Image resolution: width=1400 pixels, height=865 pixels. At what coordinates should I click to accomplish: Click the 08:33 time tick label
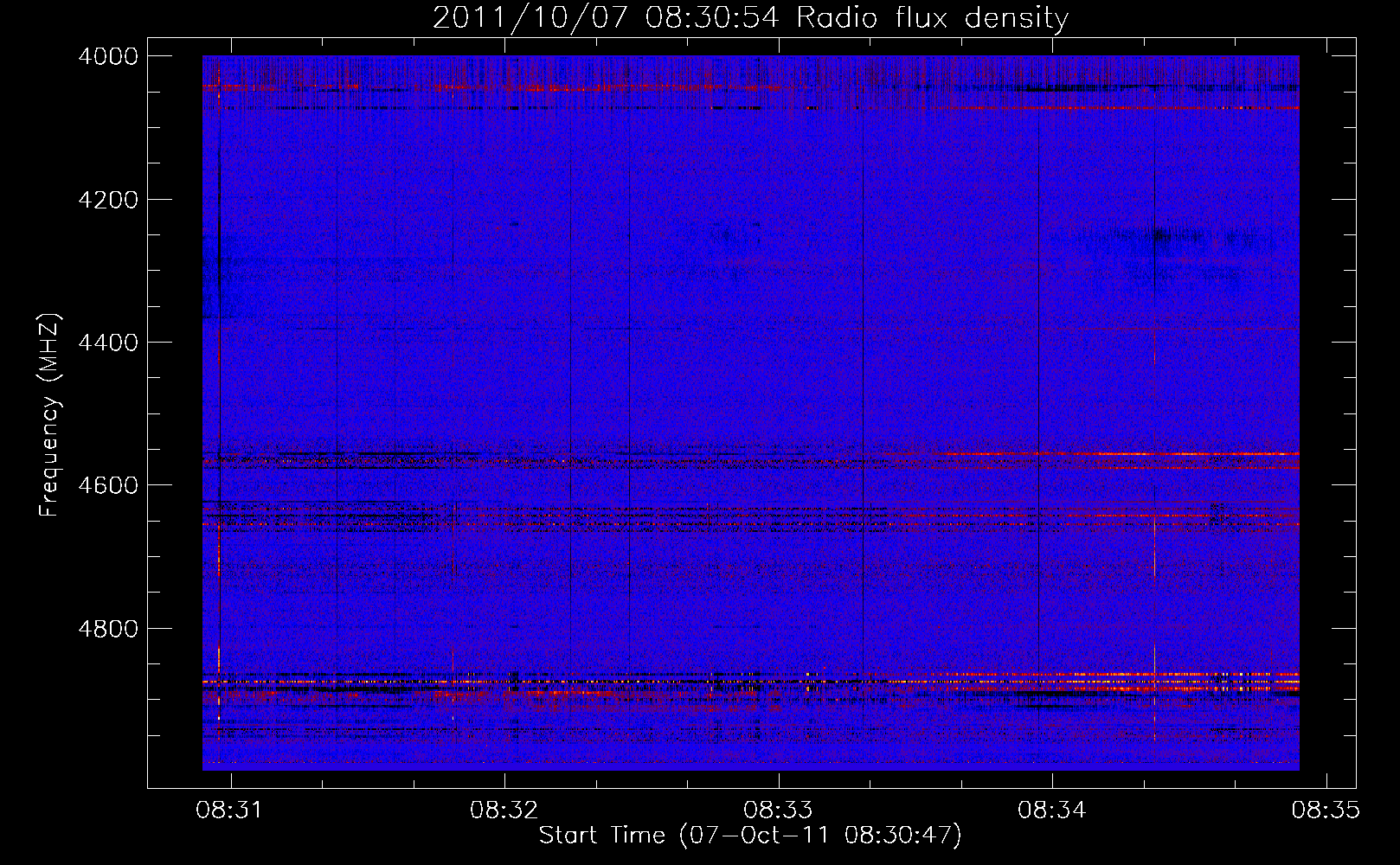coord(778,810)
